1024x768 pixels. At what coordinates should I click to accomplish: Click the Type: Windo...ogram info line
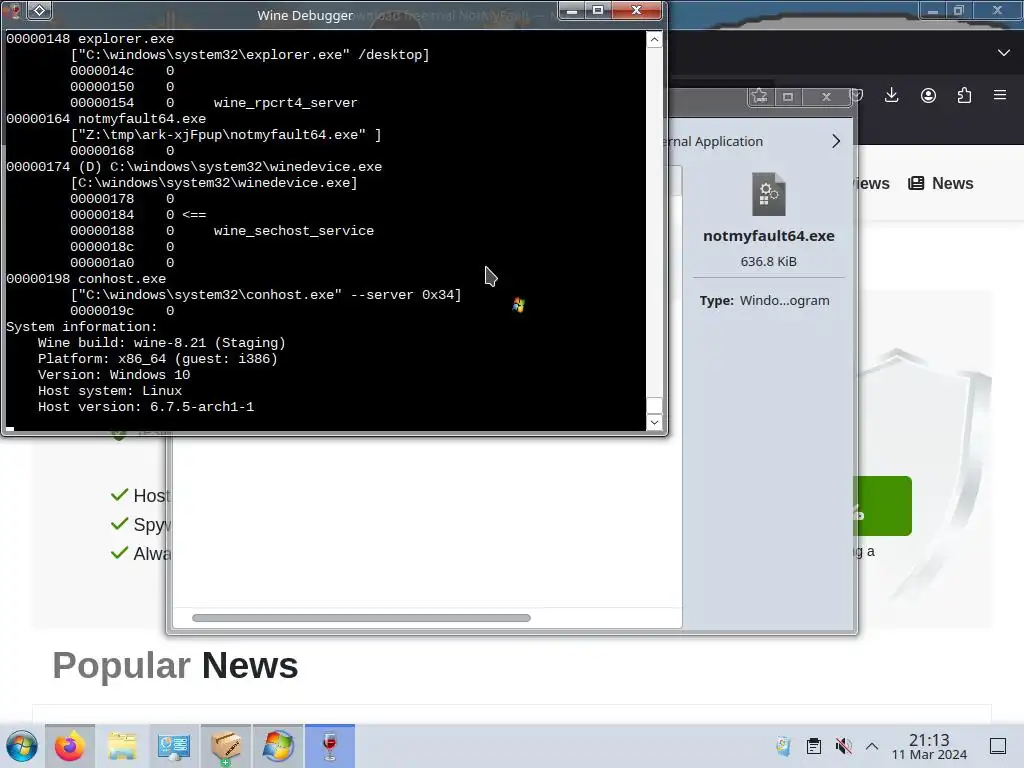765,300
